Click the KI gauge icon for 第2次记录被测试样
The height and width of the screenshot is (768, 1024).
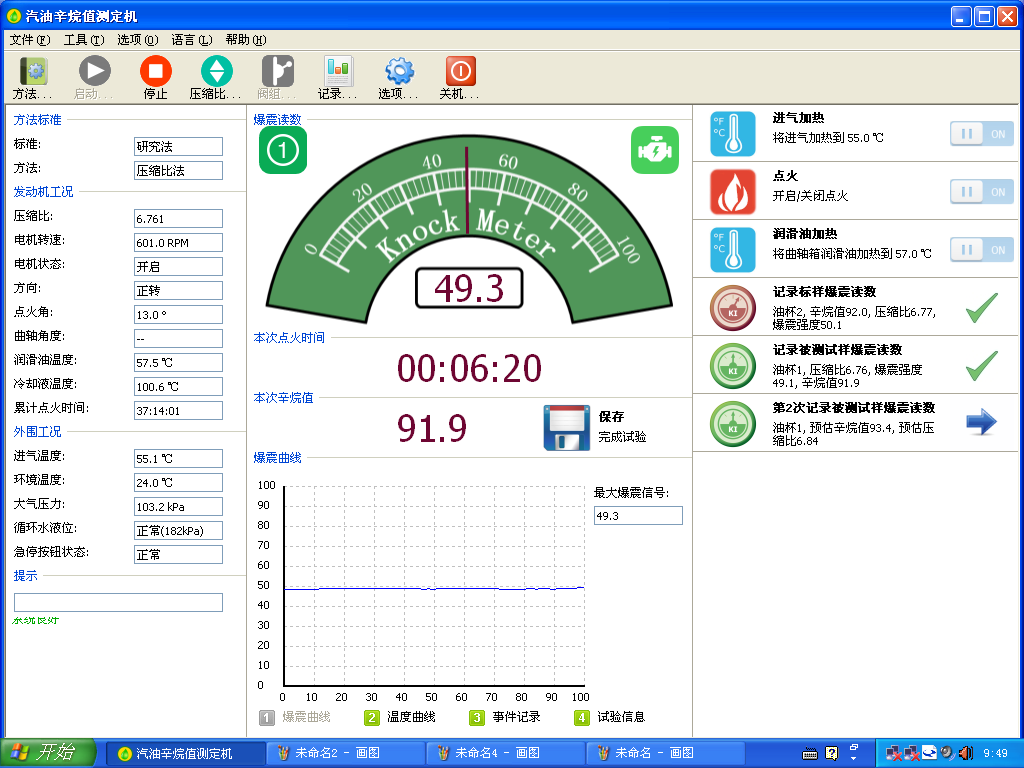[733, 424]
